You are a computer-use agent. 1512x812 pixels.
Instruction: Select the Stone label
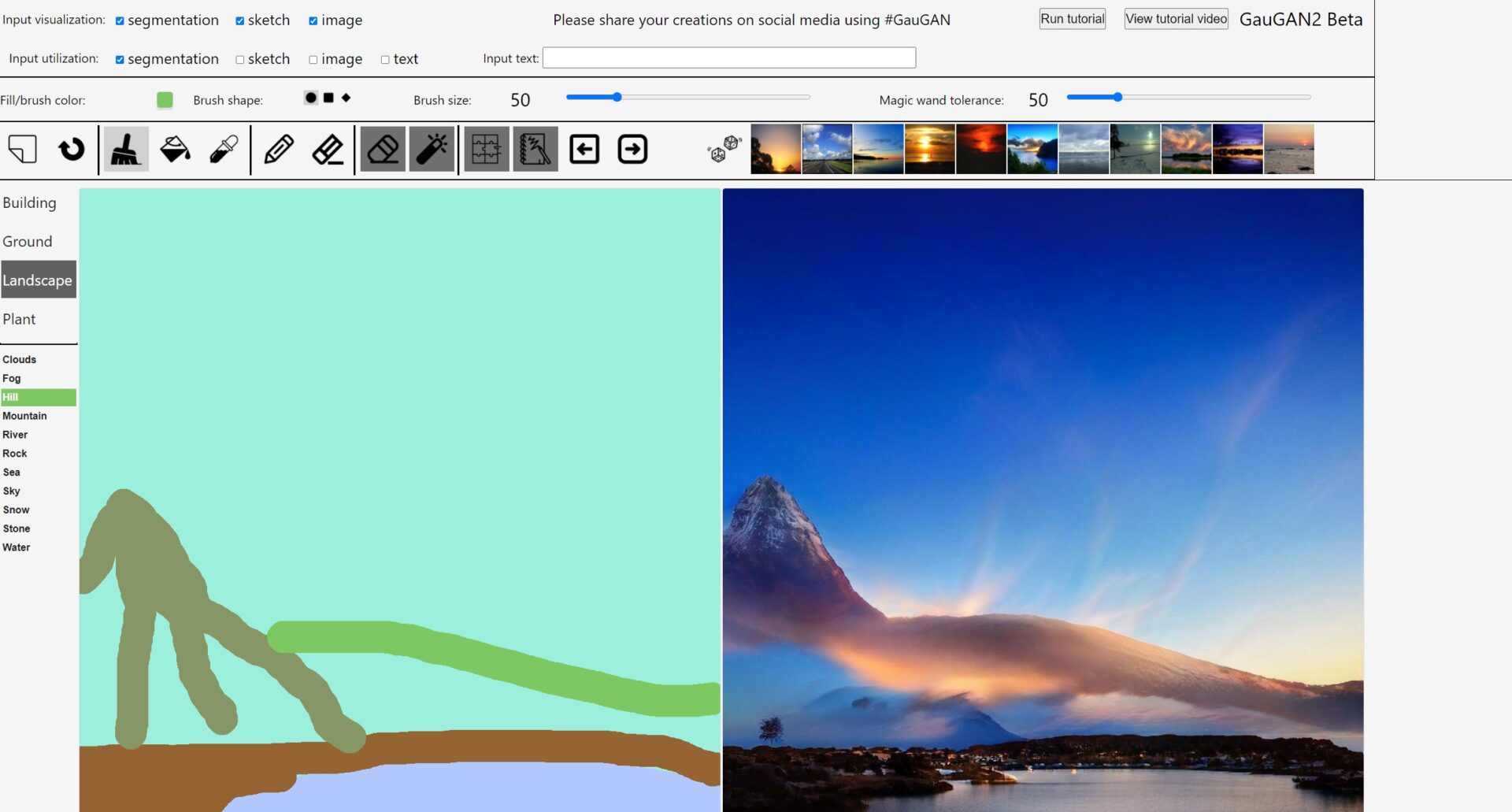[x=39, y=528]
